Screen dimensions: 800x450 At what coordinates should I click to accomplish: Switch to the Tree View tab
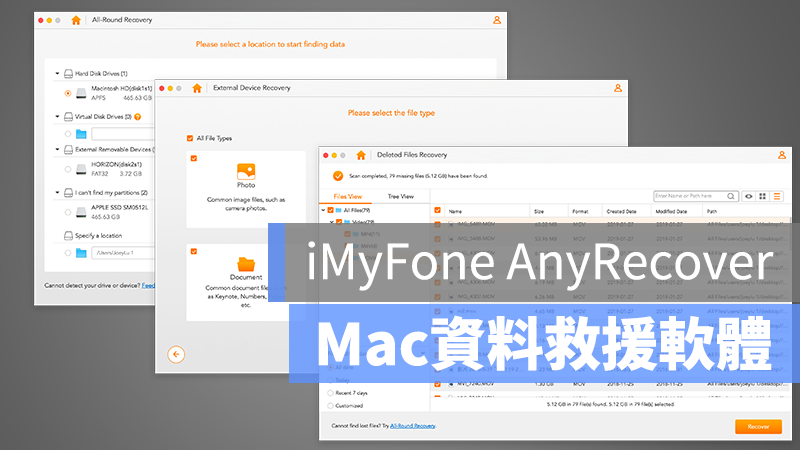(401, 196)
